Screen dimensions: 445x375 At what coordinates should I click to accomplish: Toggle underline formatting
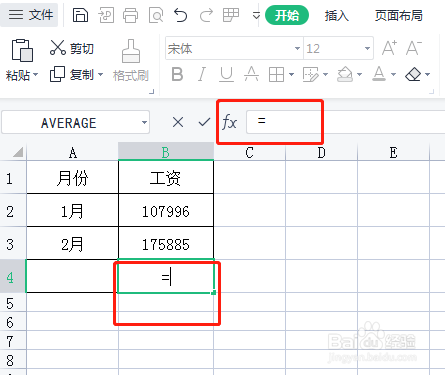[226, 74]
